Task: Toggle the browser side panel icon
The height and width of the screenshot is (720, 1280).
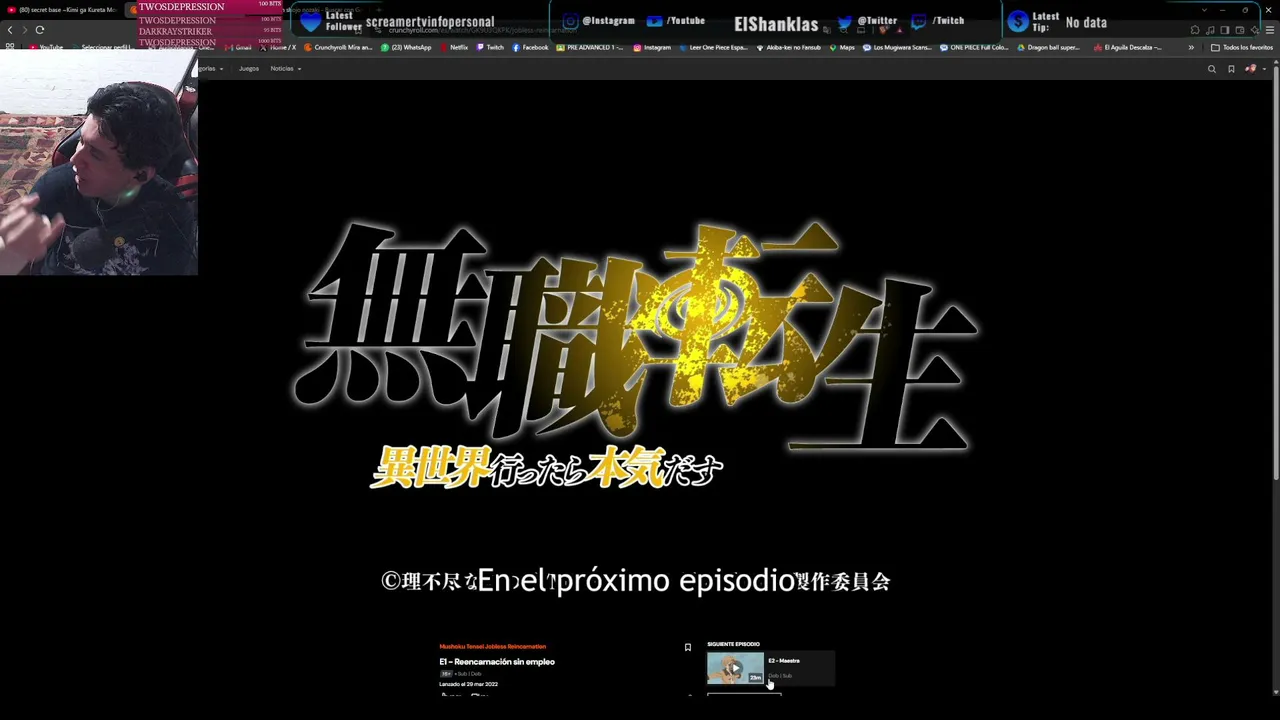Action: click(x=1225, y=30)
